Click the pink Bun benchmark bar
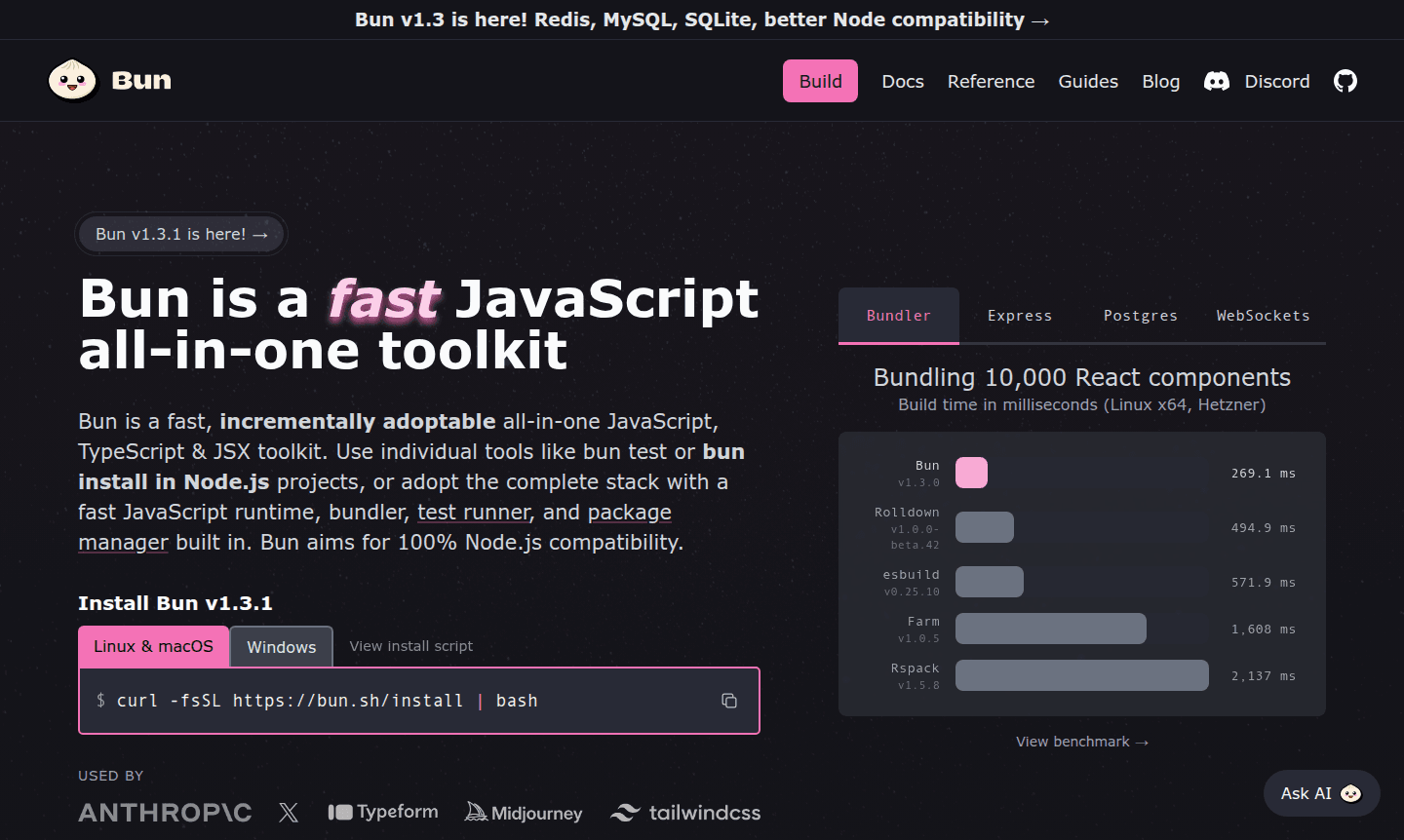Viewport: 1404px width, 840px height. pyautogui.click(x=971, y=473)
